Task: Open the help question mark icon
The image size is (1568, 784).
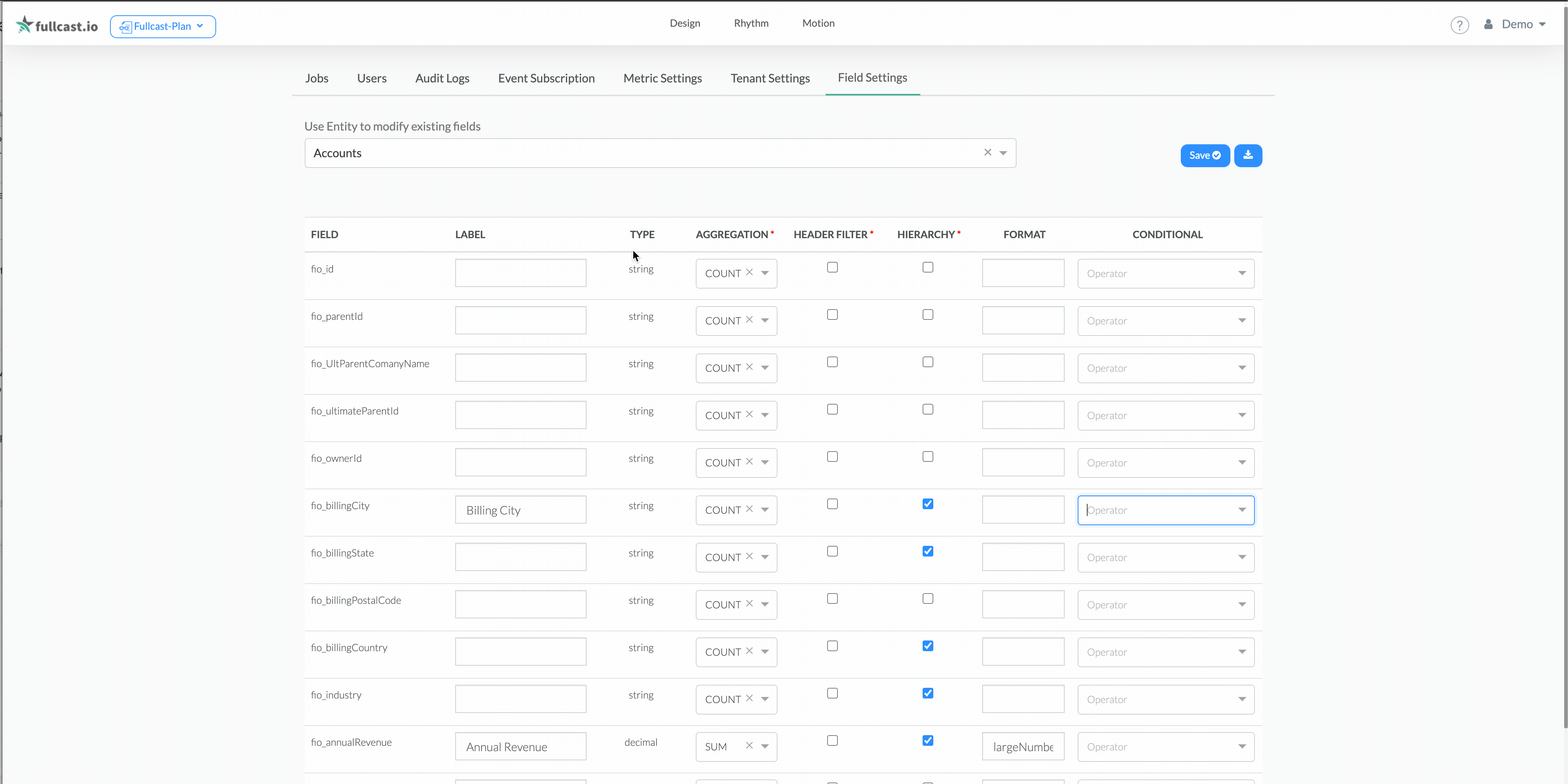Action: 1460,25
